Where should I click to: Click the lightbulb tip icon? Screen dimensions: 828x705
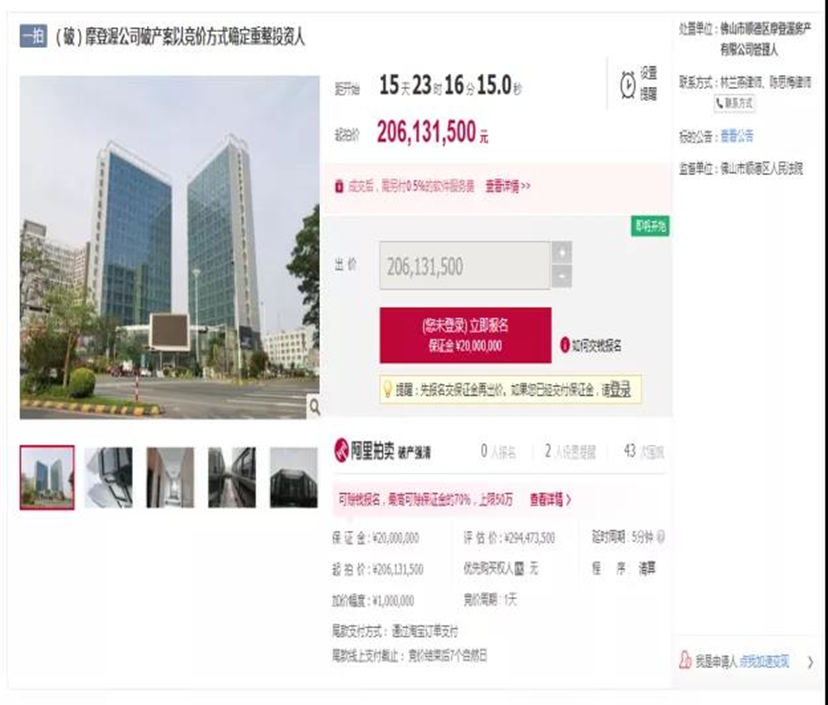[387, 390]
